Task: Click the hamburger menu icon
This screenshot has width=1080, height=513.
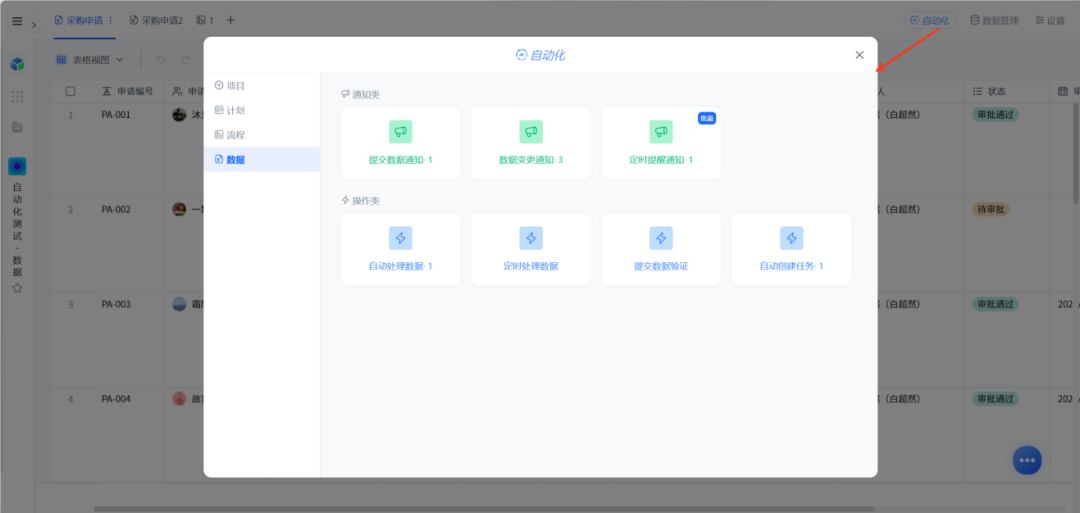Action: [17, 21]
